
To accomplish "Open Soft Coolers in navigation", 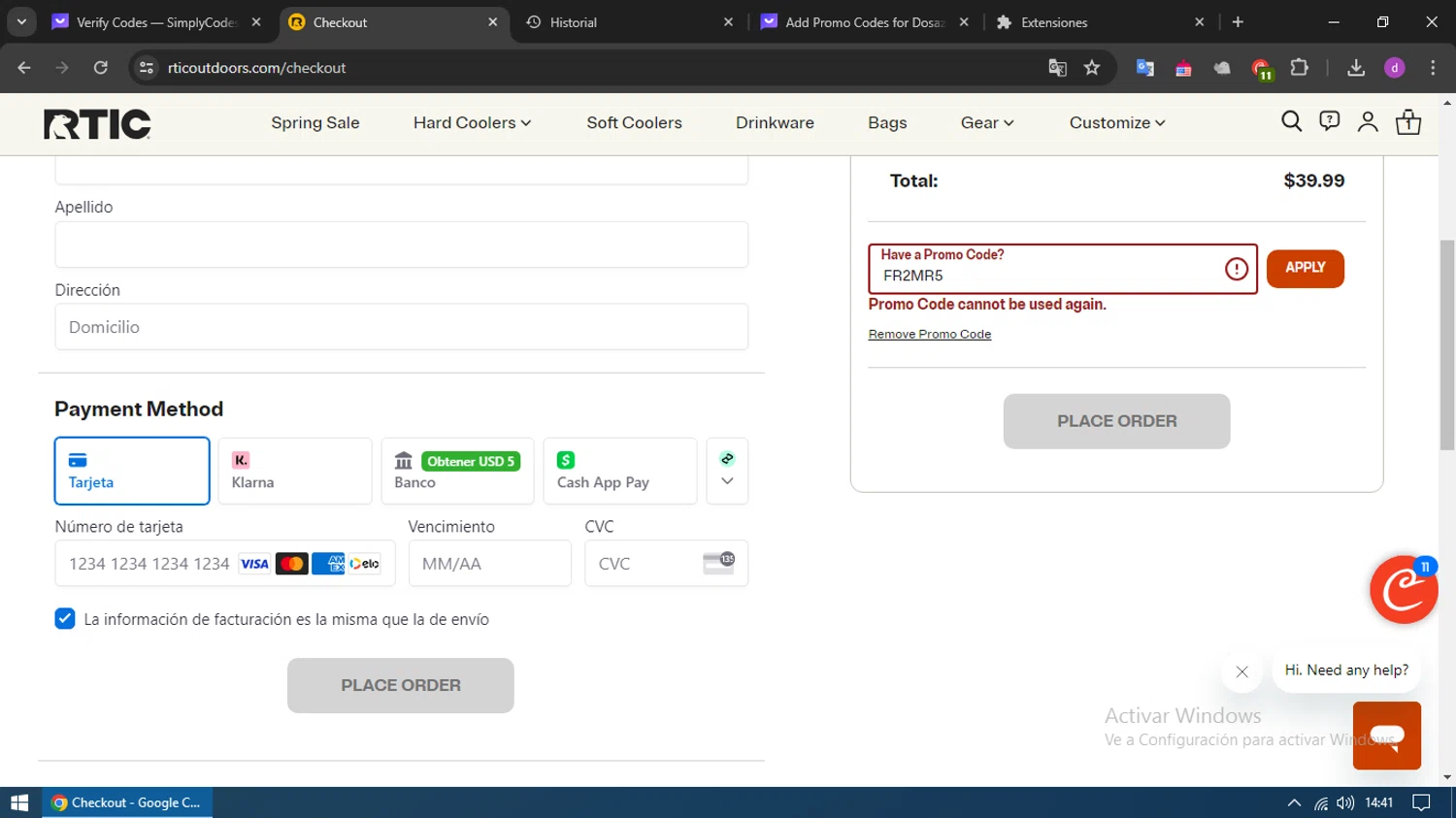I will click(634, 123).
